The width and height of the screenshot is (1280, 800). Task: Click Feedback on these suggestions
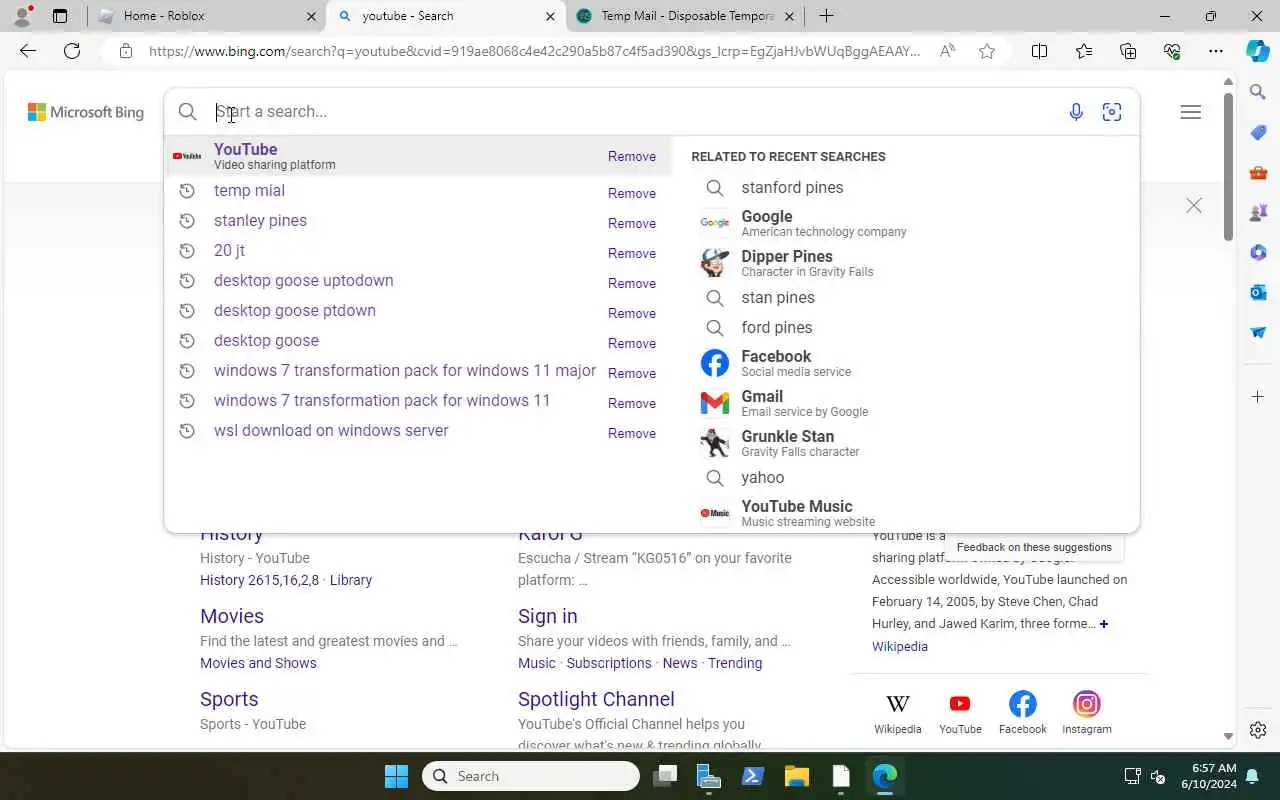pos(1034,547)
